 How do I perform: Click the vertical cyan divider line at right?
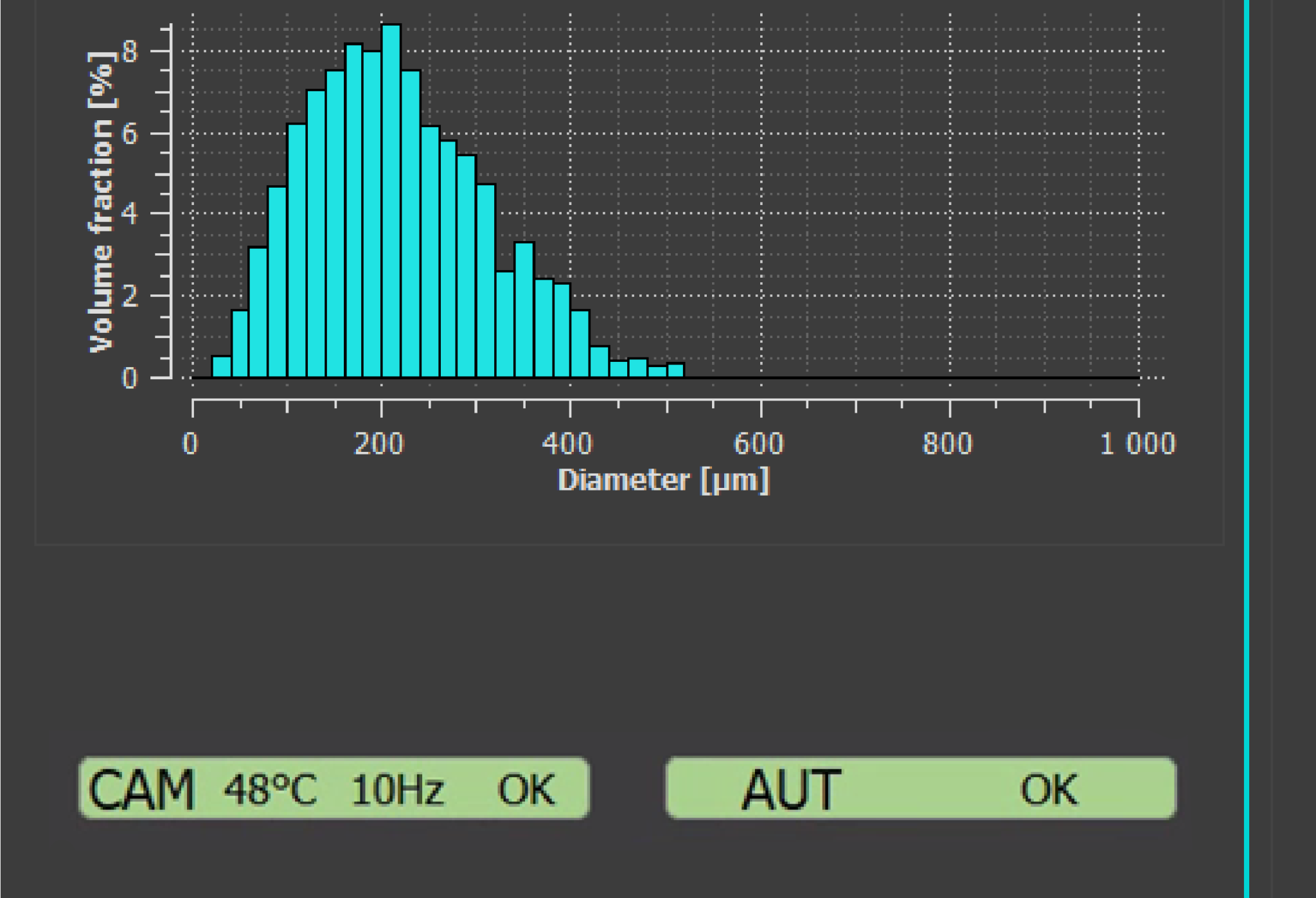point(1247,449)
